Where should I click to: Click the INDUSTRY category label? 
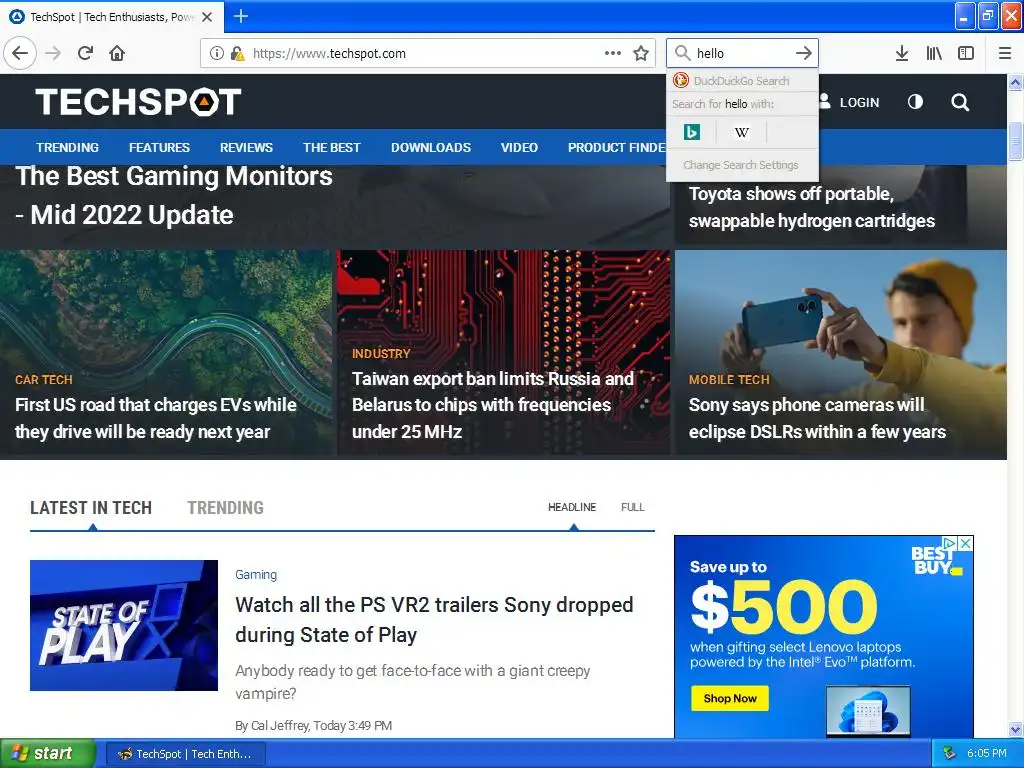click(x=381, y=353)
